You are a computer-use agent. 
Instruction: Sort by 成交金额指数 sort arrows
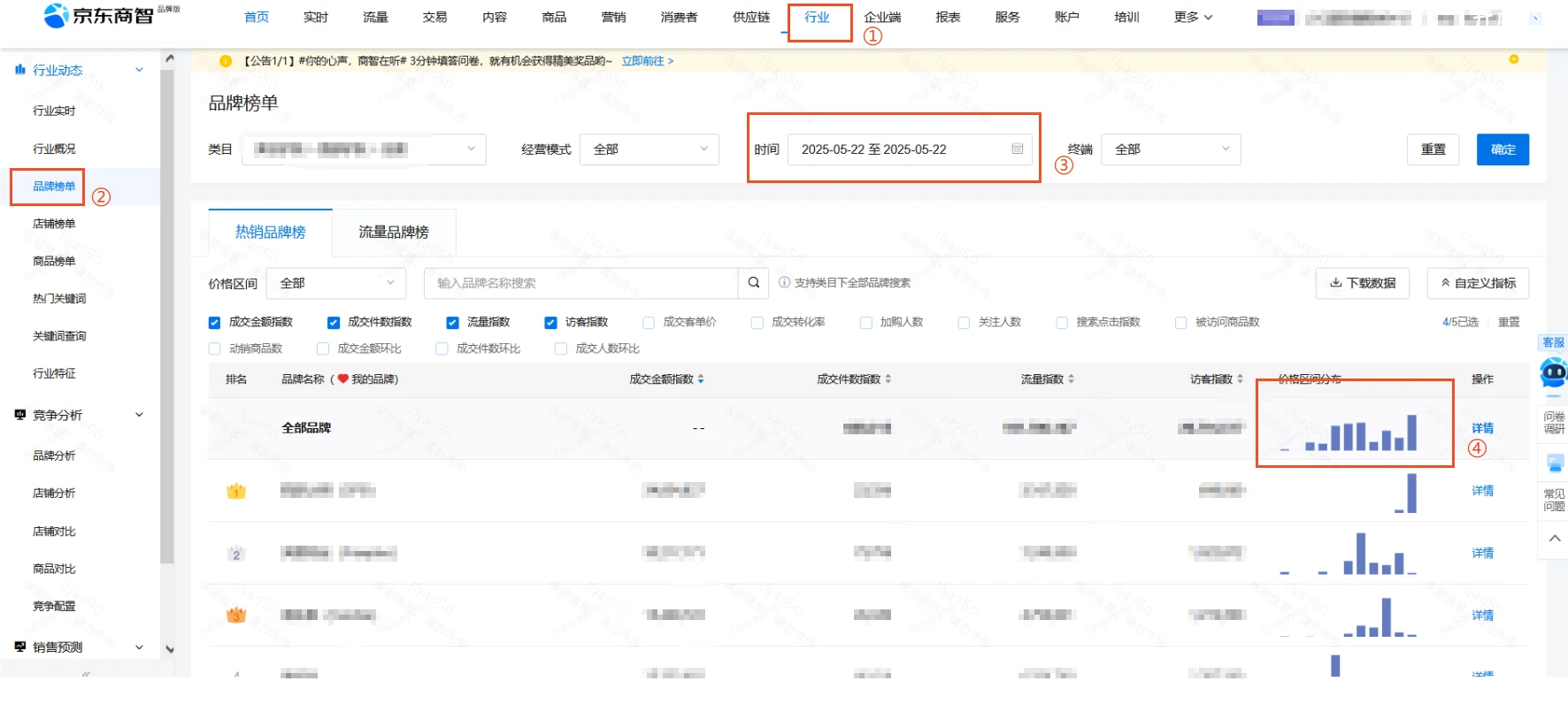click(701, 379)
